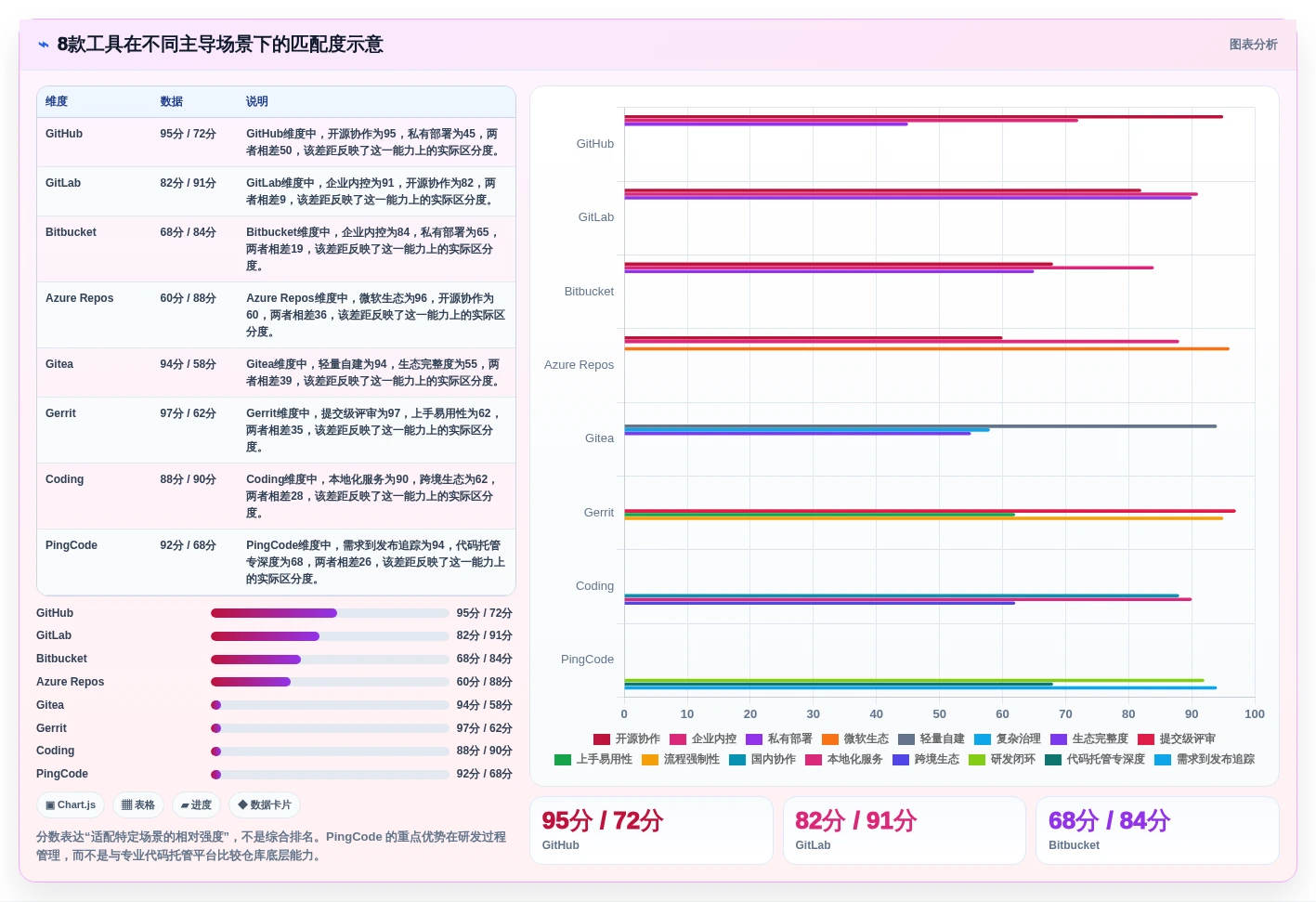Click the page title 8款工具在不同主导场景下的匹配度示意

click(x=220, y=45)
